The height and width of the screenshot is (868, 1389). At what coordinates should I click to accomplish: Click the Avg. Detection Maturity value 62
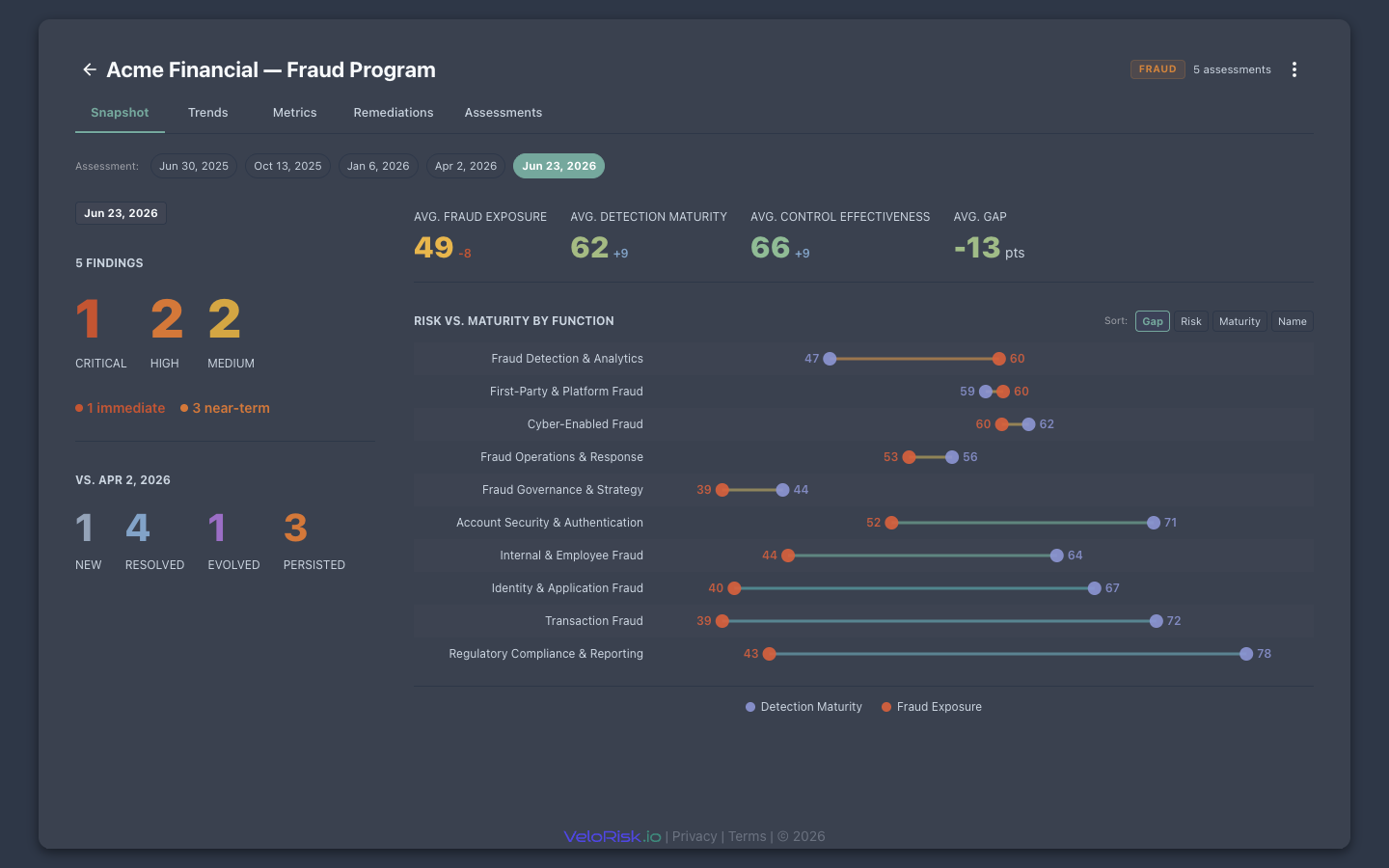[x=589, y=248]
